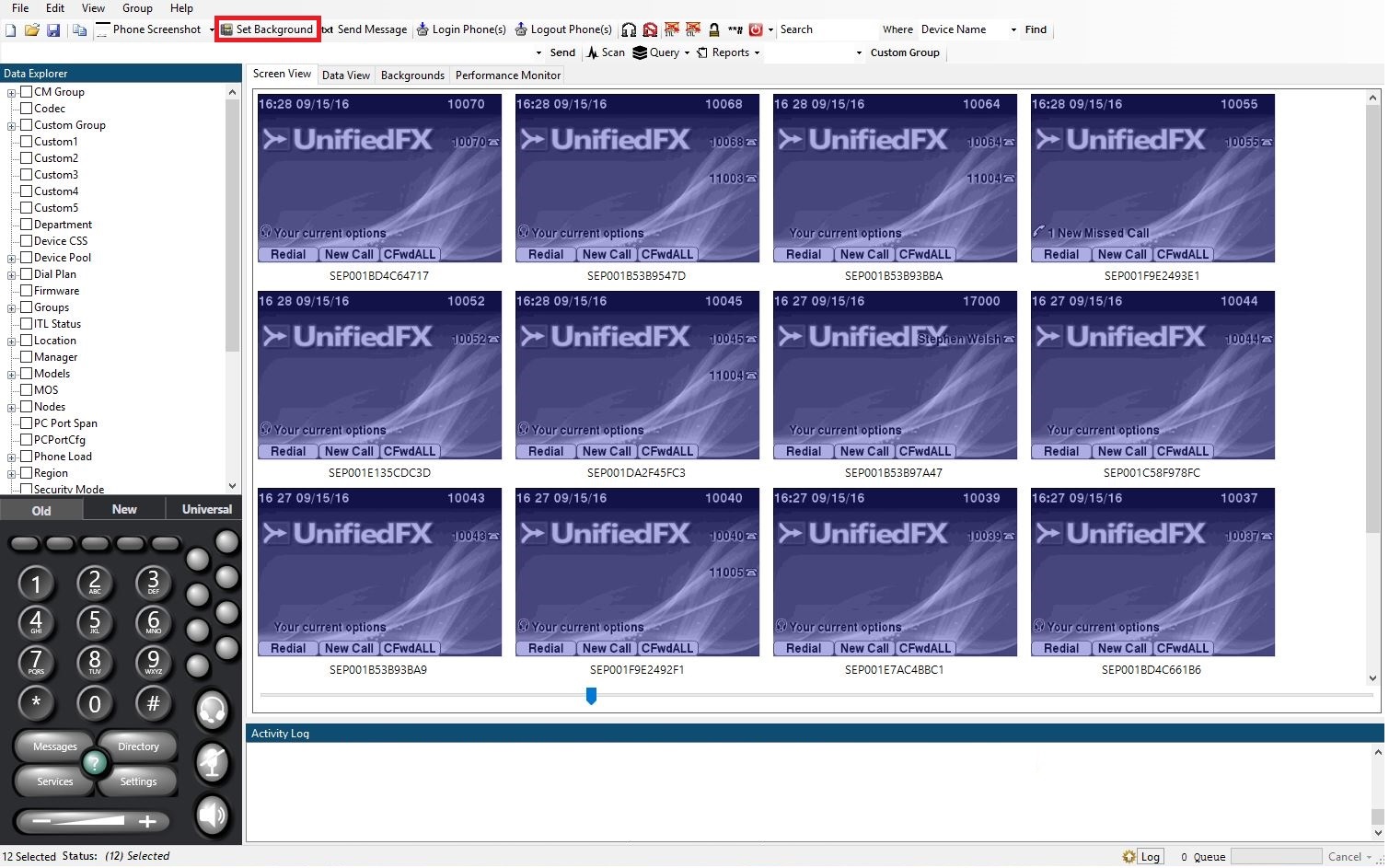The height and width of the screenshot is (868, 1389).
Task: Click the ITL toolbar icon
Action: pos(671,29)
